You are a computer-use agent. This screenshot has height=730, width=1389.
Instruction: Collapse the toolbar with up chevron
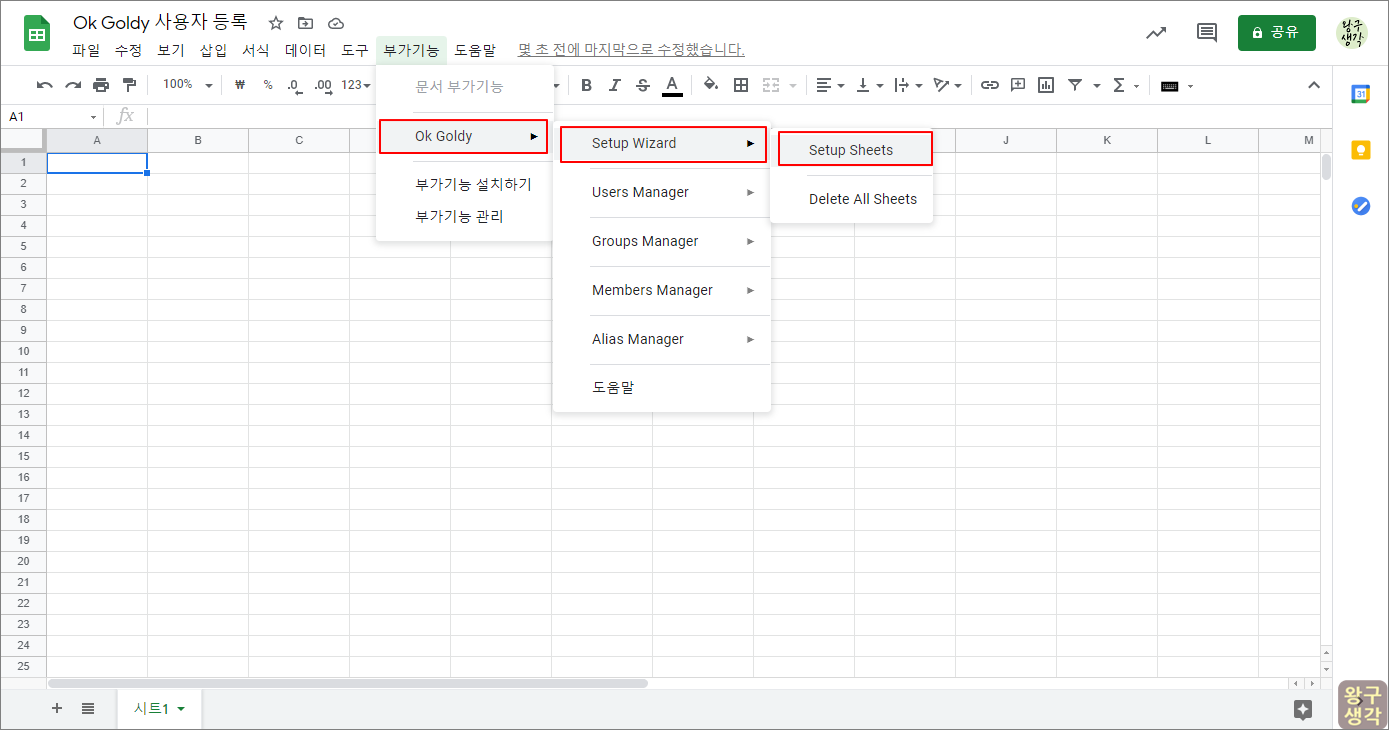click(1314, 85)
